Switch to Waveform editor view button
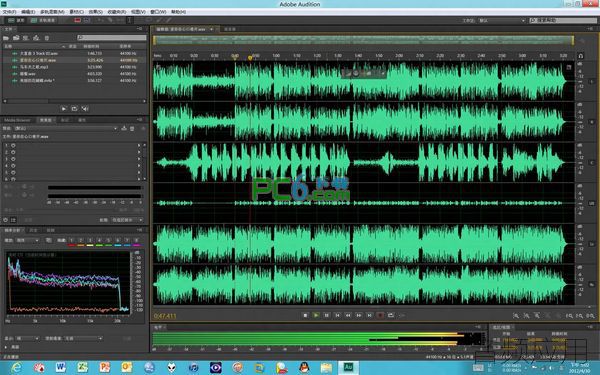 point(16,20)
